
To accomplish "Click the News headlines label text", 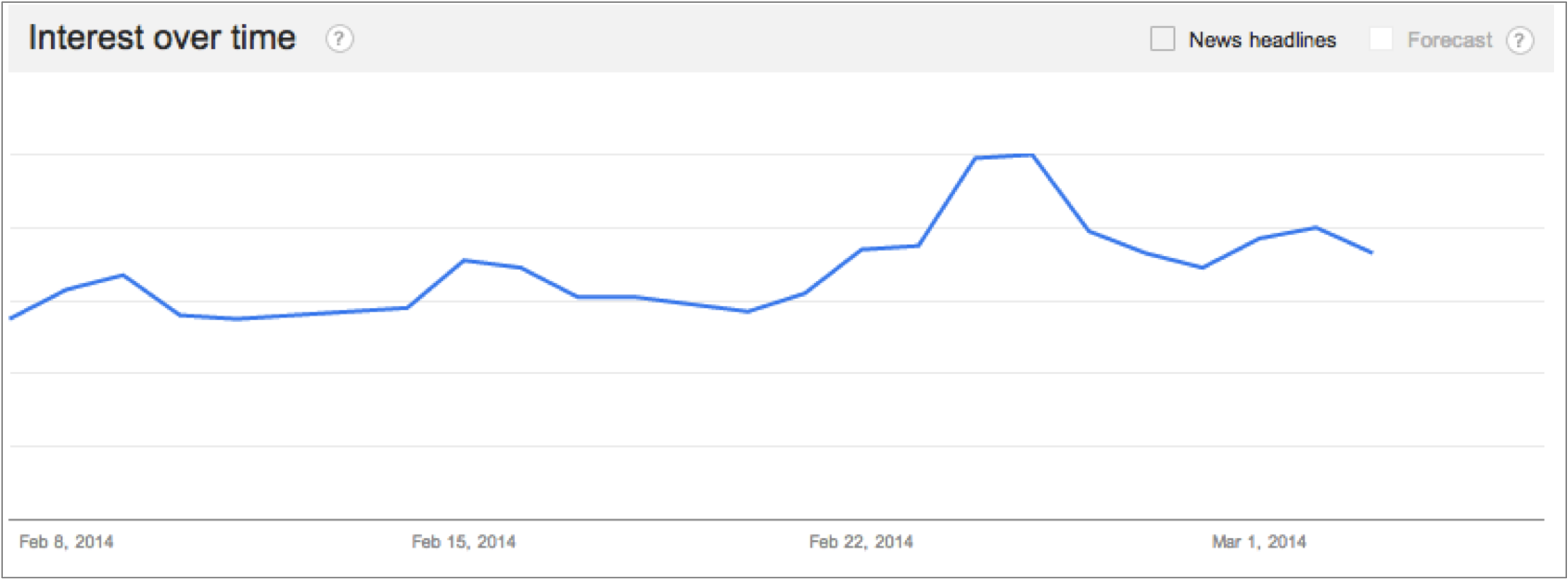I will pos(1262,40).
